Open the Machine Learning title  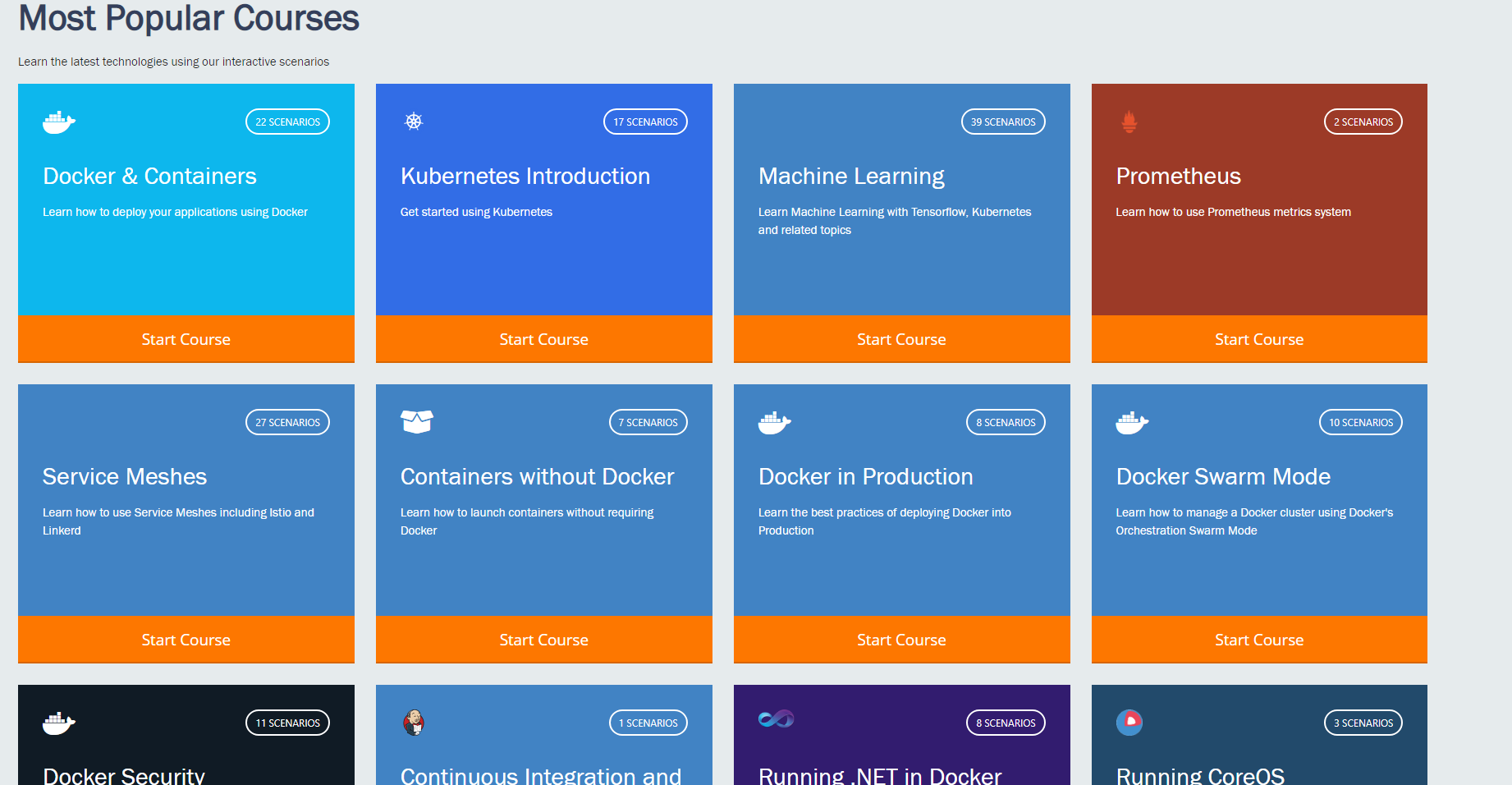point(851,177)
